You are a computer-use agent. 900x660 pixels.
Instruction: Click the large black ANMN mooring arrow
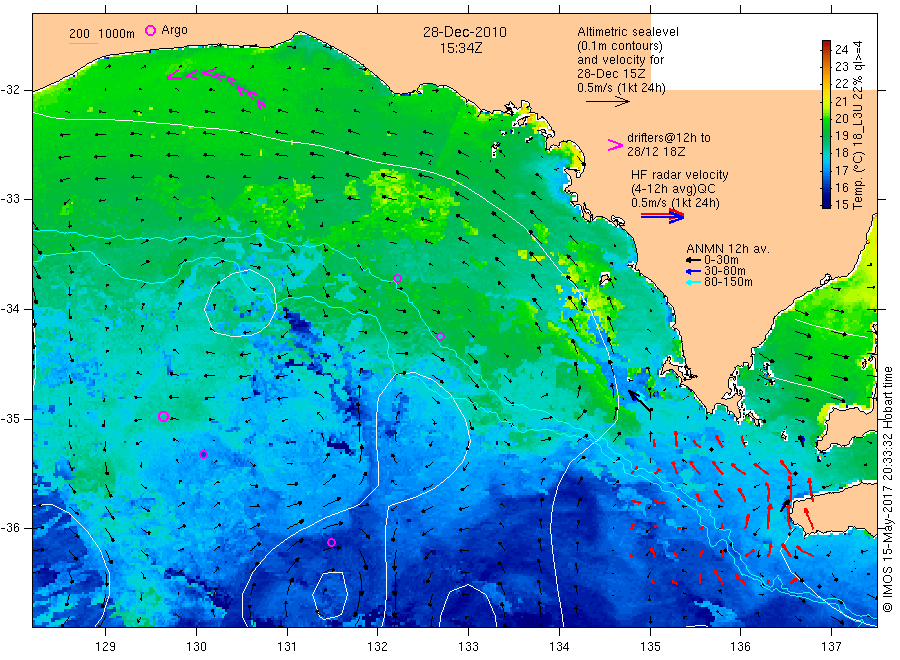(639, 401)
